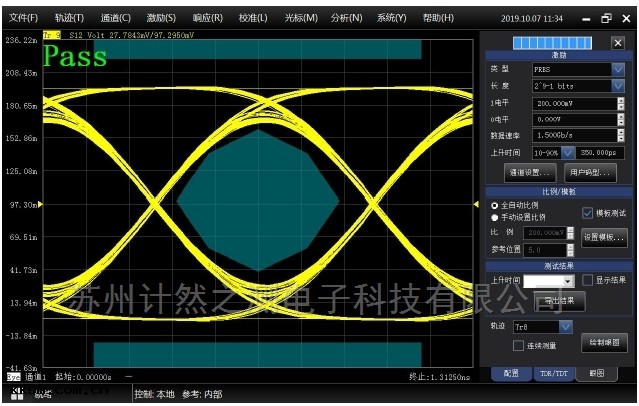Select the 全自动比例 radio button
The image size is (639, 406).
494,205
